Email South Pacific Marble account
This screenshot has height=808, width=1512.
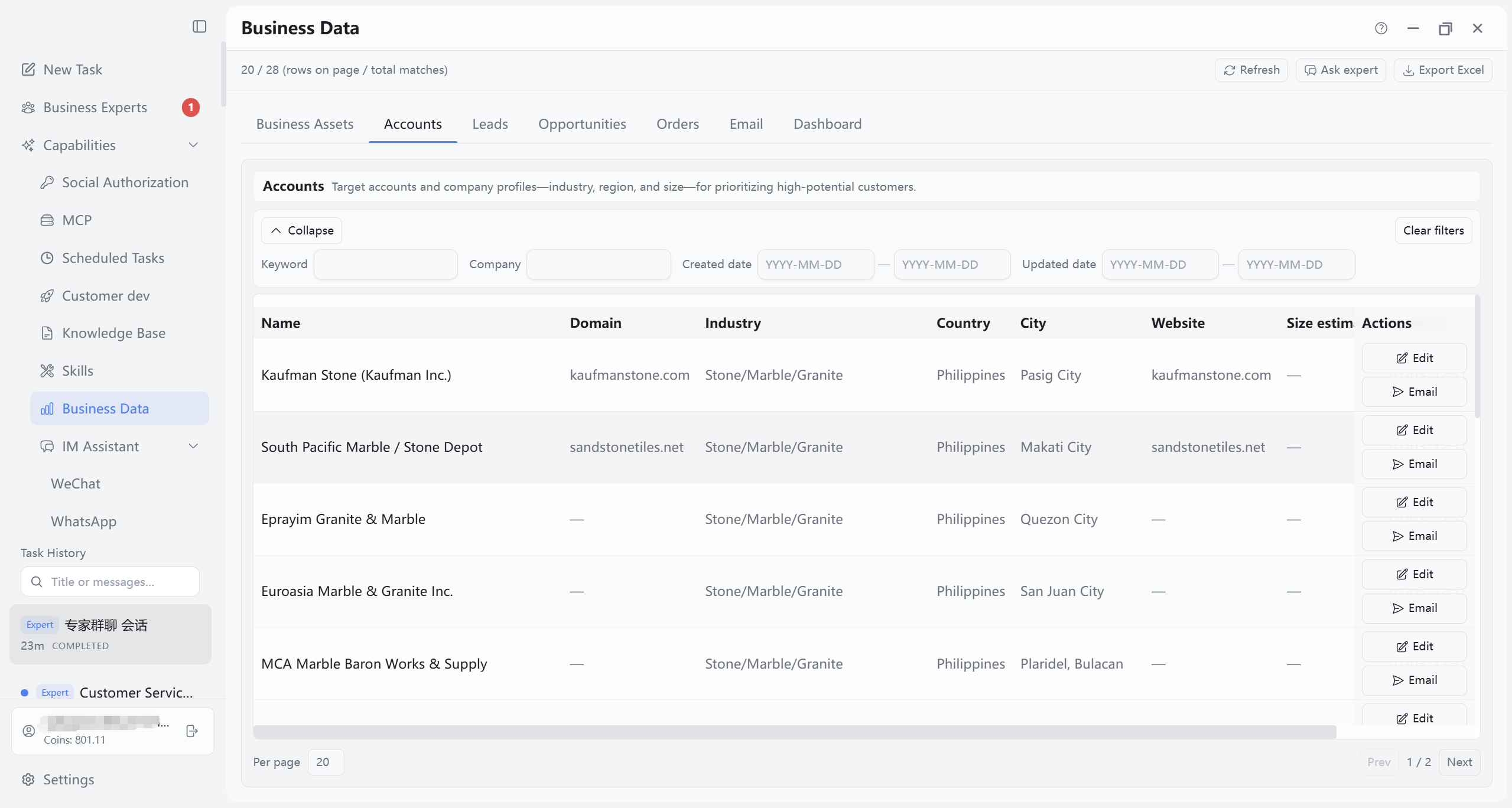click(1414, 464)
